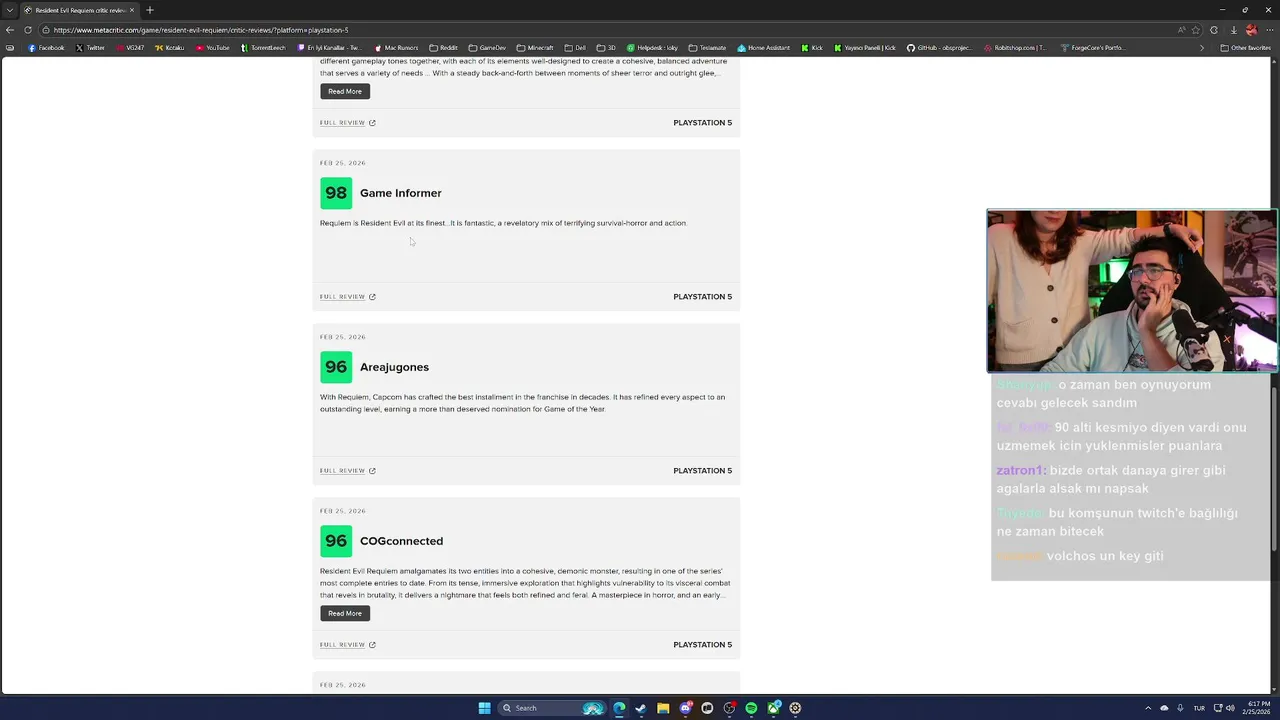Open the ForgeCore's Portfolio bookmark
This screenshot has width=1280, height=720.
[1092, 48]
